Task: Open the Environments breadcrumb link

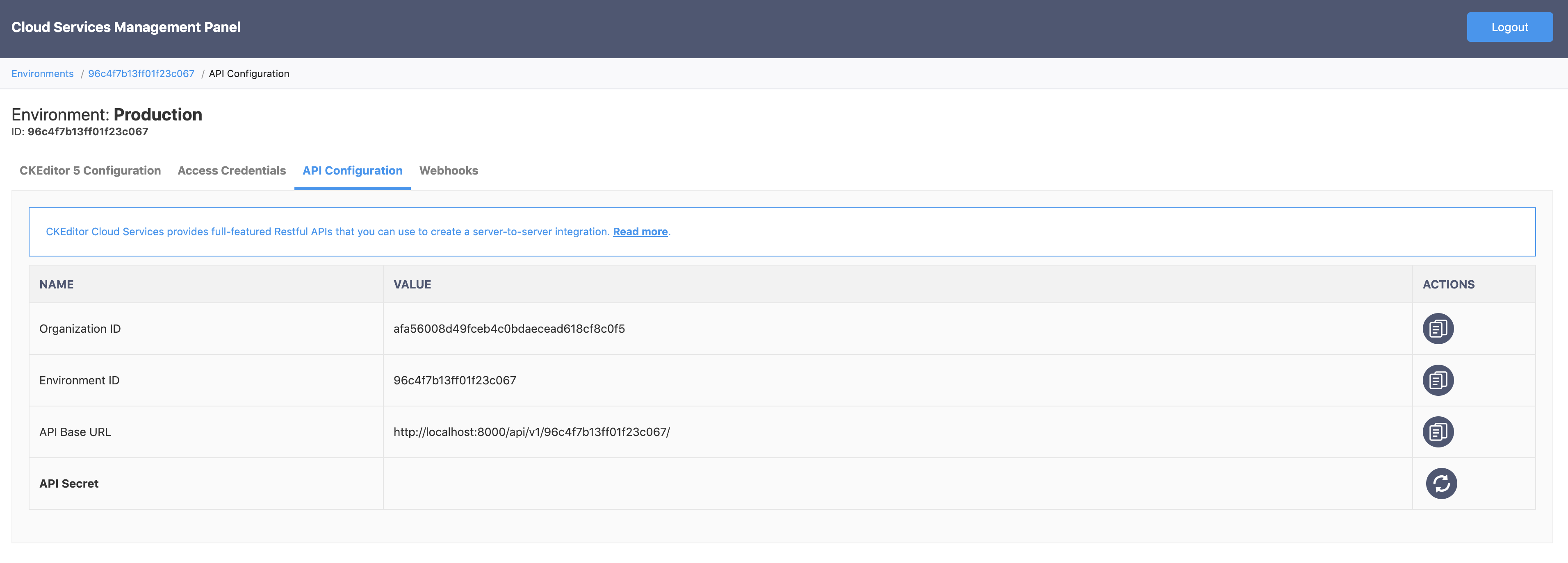Action: click(43, 74)
